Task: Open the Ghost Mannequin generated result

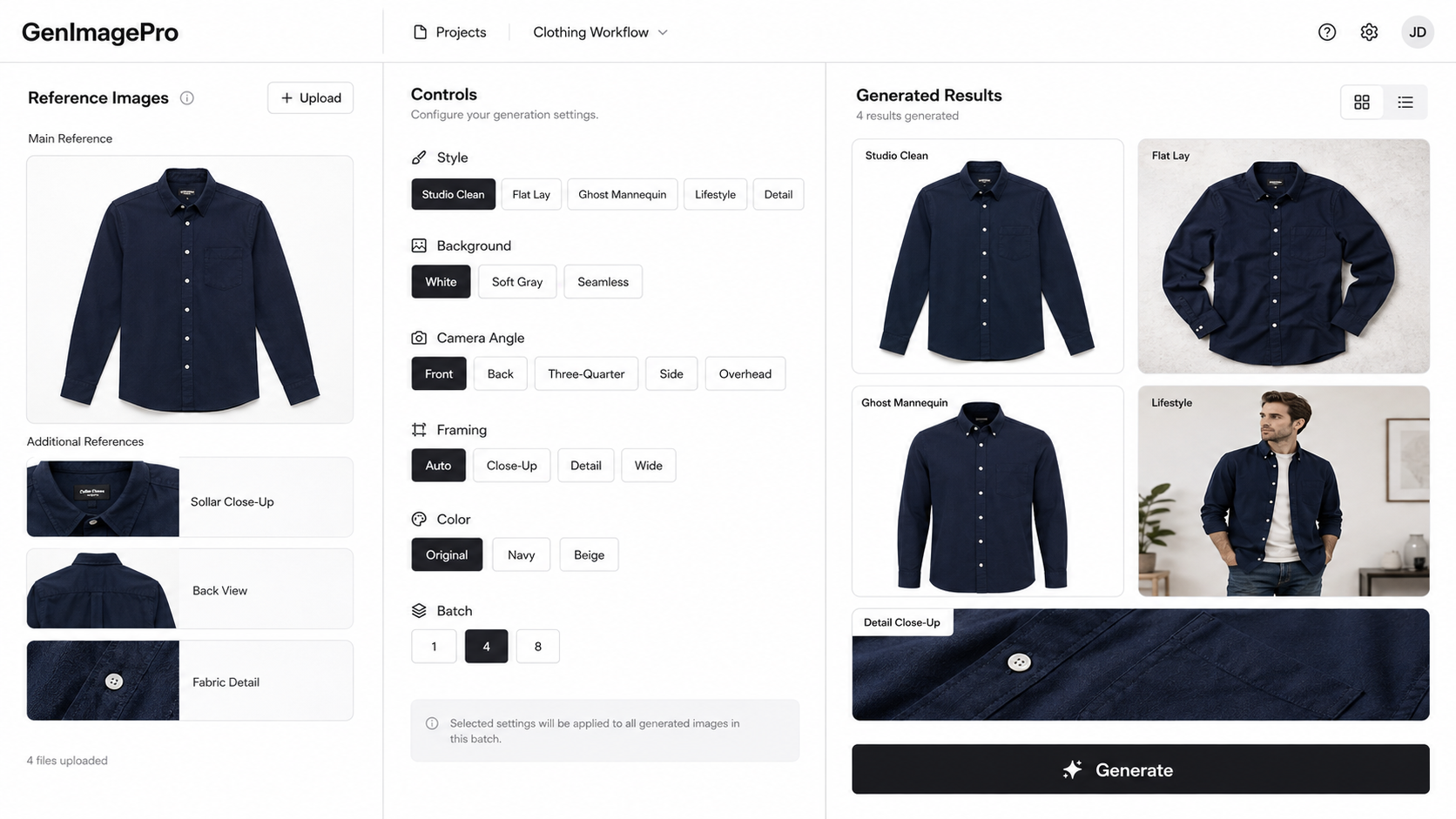Action: click(988, 491)
